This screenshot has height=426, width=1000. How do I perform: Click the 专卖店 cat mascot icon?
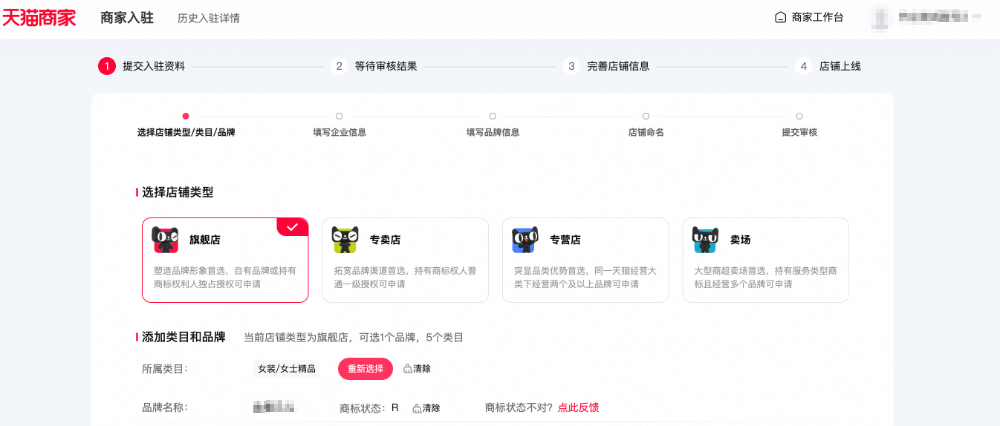[345, 240]
